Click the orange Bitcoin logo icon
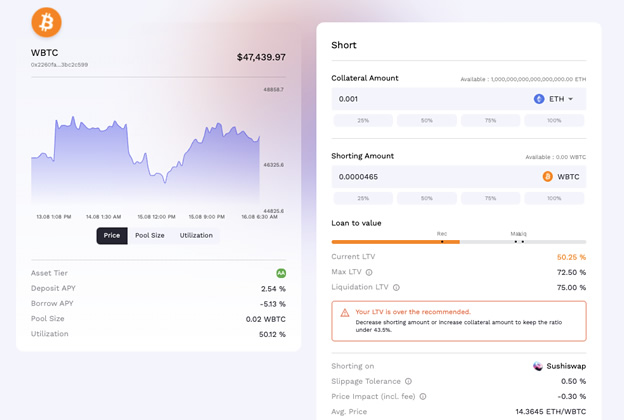Image resolution: width=624 pixels, height=420 pixels. (46, 21)
